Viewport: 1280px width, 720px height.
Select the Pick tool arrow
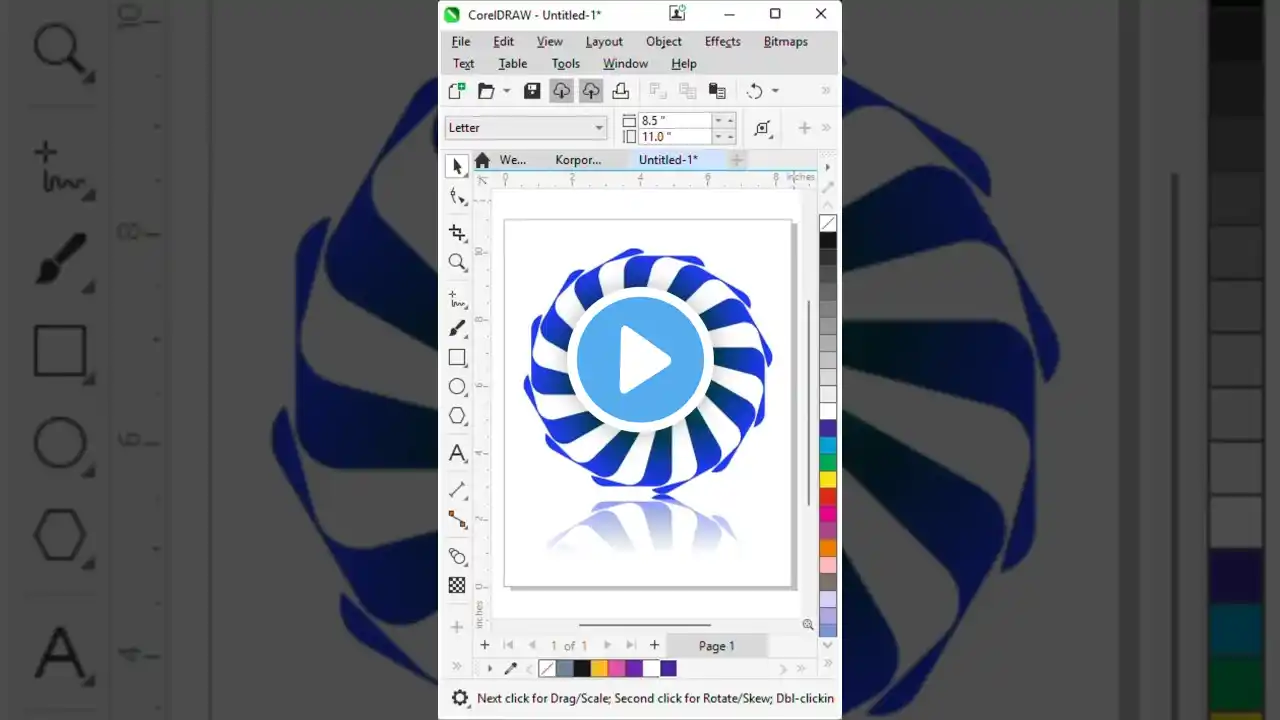458,166
